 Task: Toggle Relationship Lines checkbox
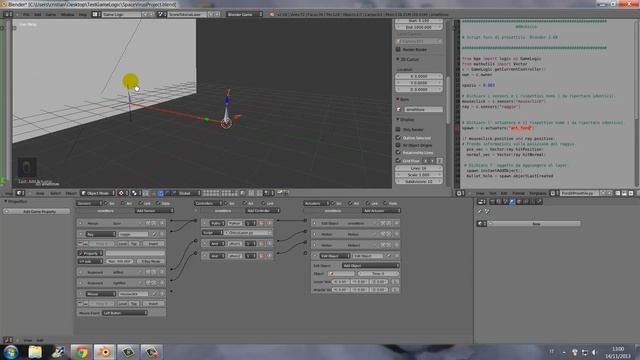398,152
